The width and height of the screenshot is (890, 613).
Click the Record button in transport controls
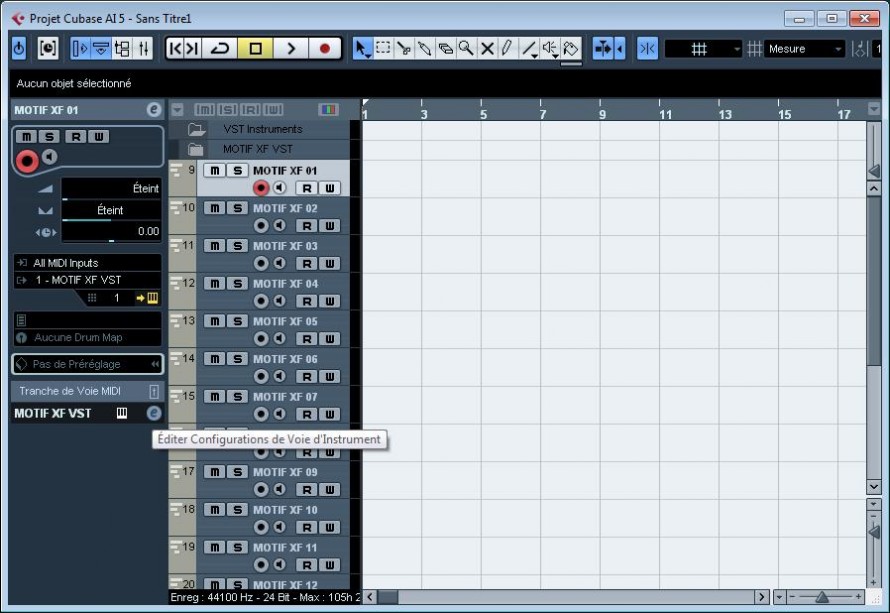click(x=324, y=48)
